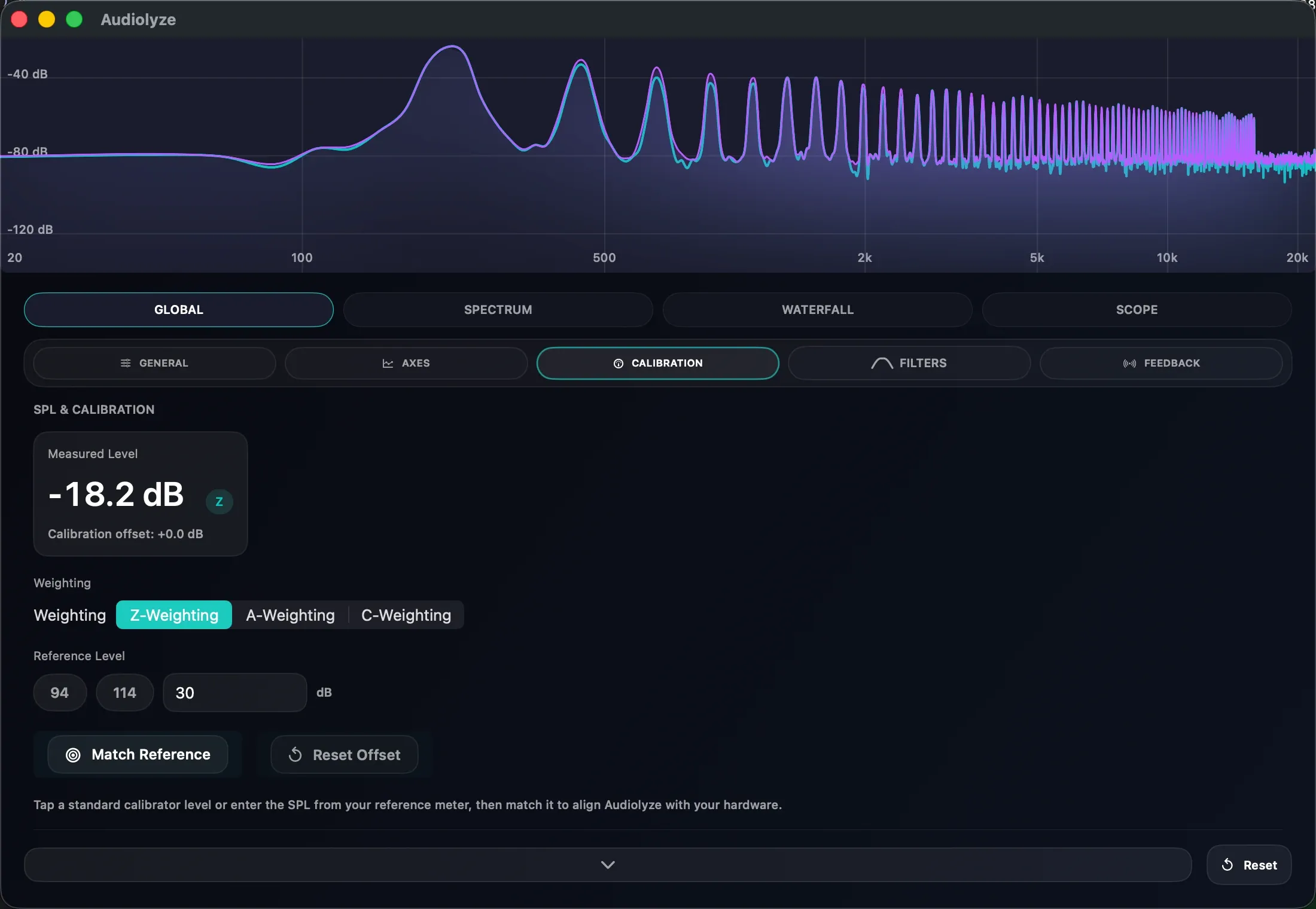Image resolution: width=1316 pixels, height=909 pixels.
Task: Click the Z weighting badge
Action: [220, 501]
